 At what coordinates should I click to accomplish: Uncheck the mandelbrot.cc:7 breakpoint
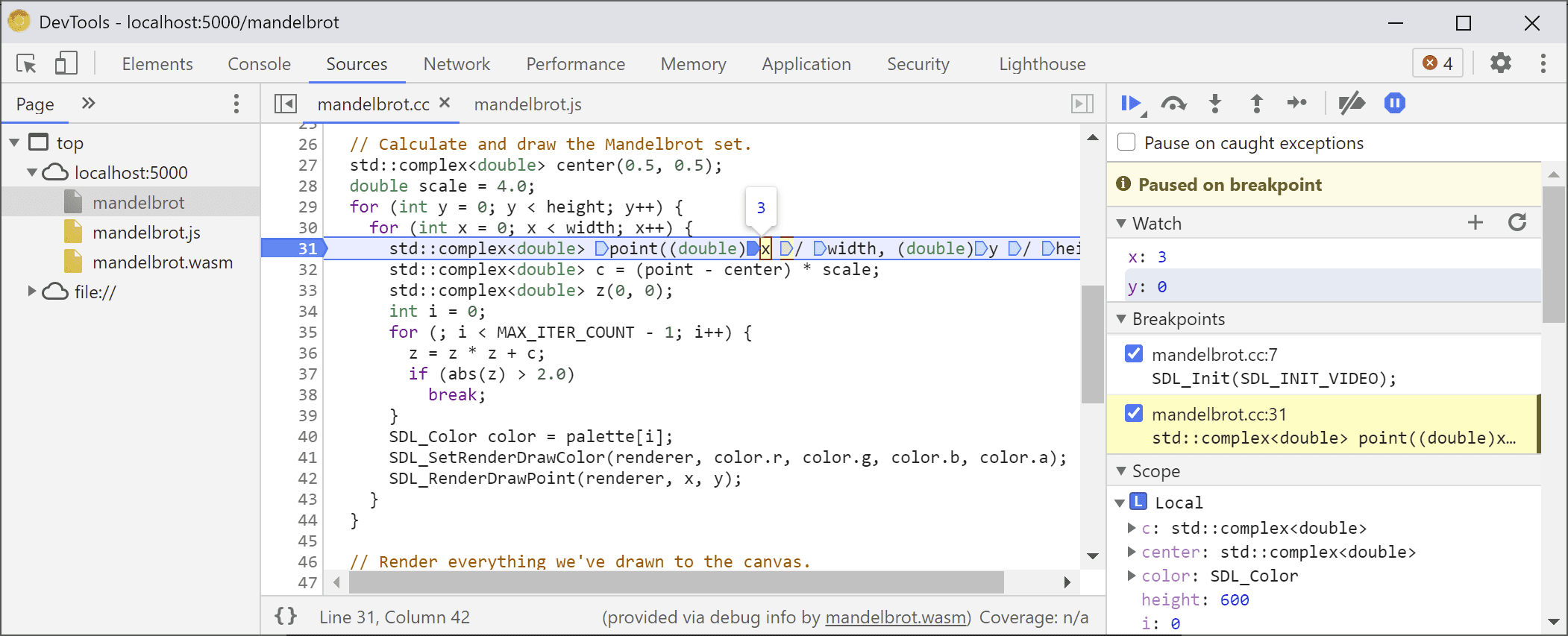click(x=1133, y=353)
